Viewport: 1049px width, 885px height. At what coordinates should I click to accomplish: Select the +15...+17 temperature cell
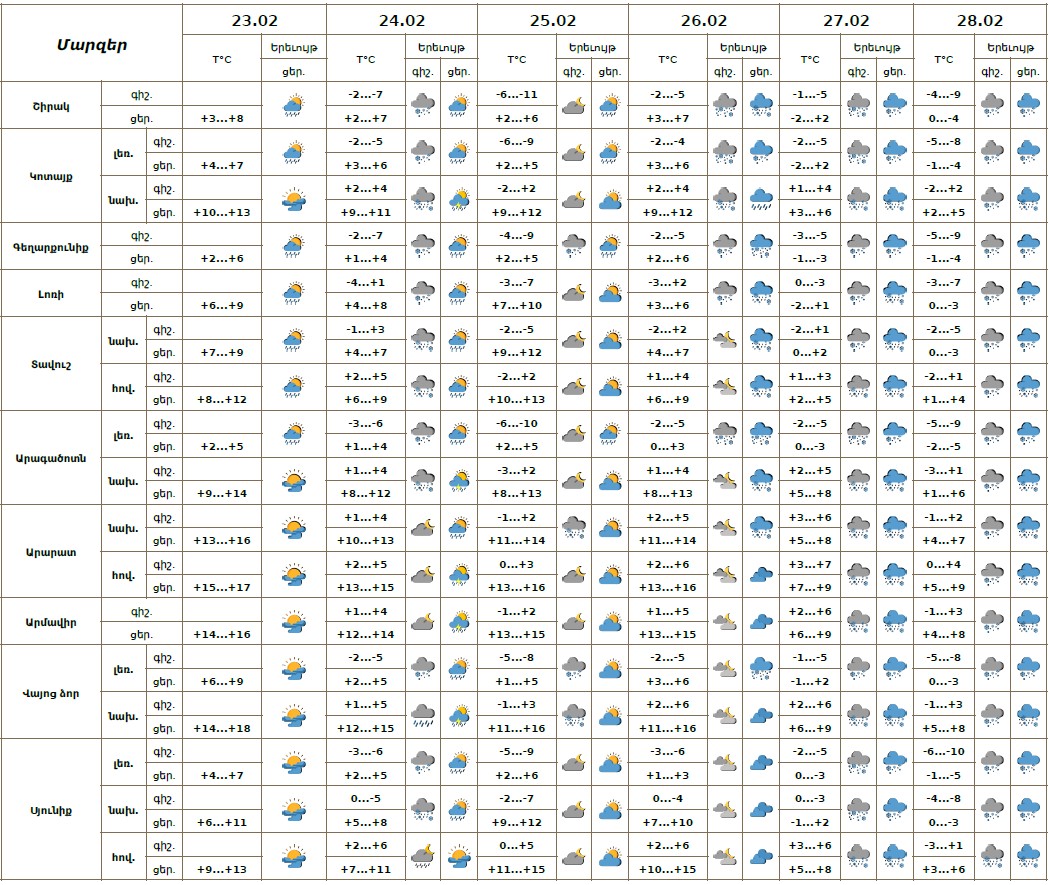click(x=226, y=587)
